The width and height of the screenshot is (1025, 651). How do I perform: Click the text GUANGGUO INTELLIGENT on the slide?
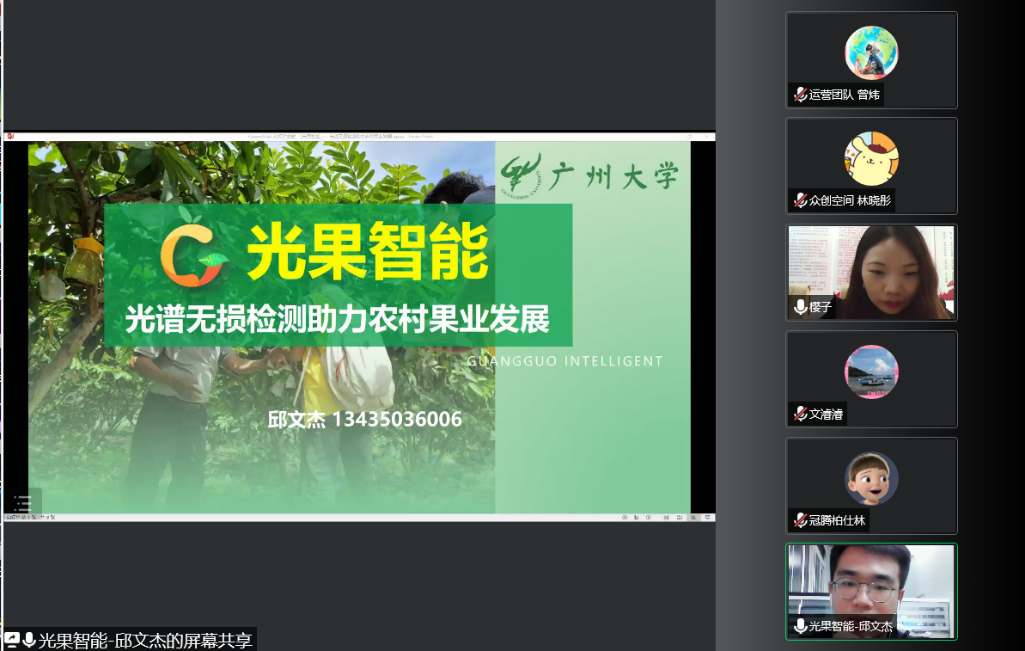[565, 361]
